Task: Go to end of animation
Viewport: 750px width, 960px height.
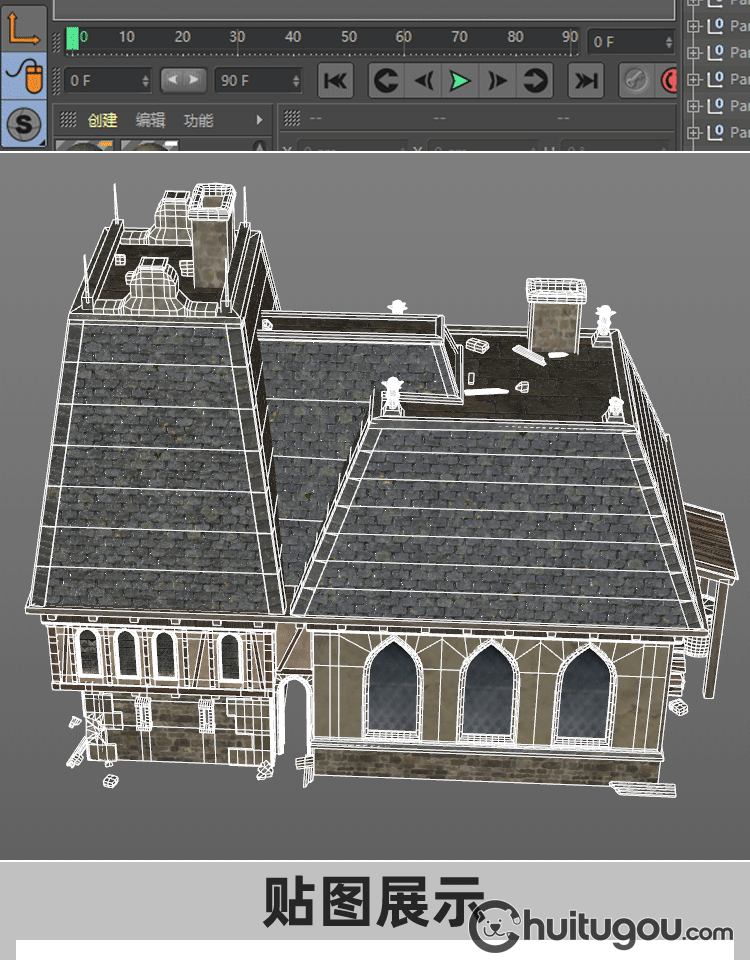Action: 586,80
